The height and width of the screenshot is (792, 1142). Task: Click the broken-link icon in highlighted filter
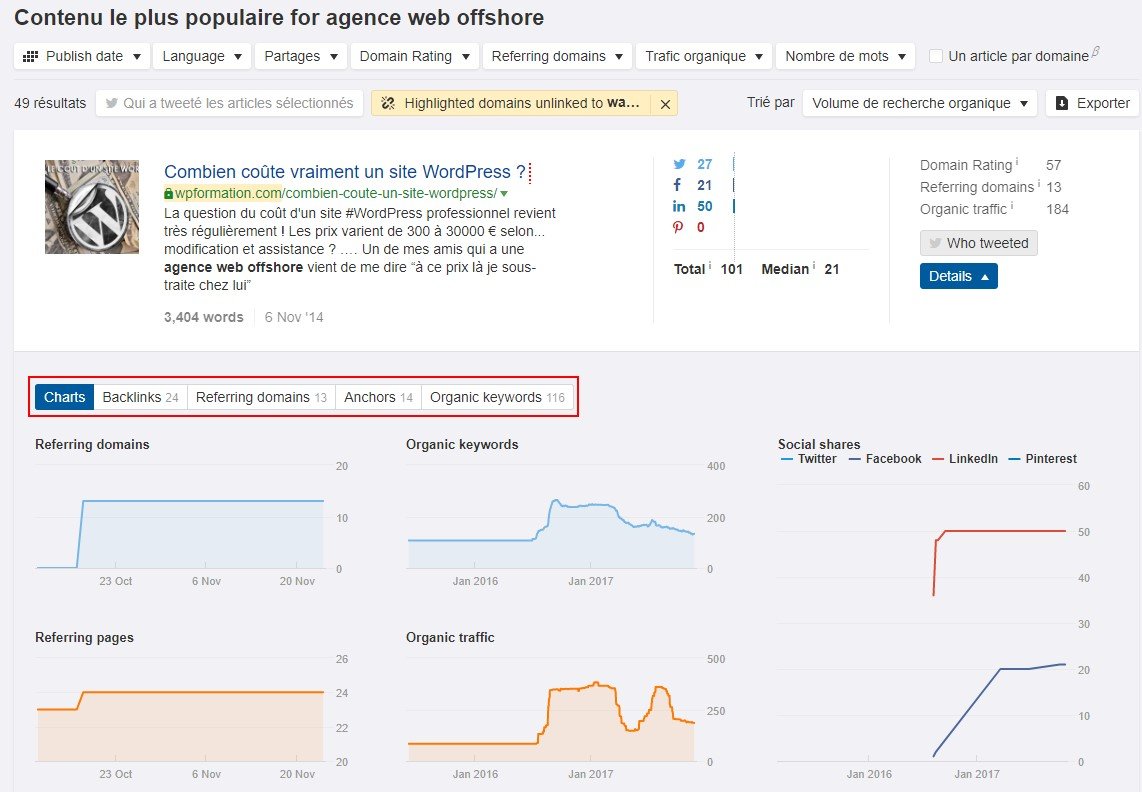pyautogui.click(x=388, y=103)
